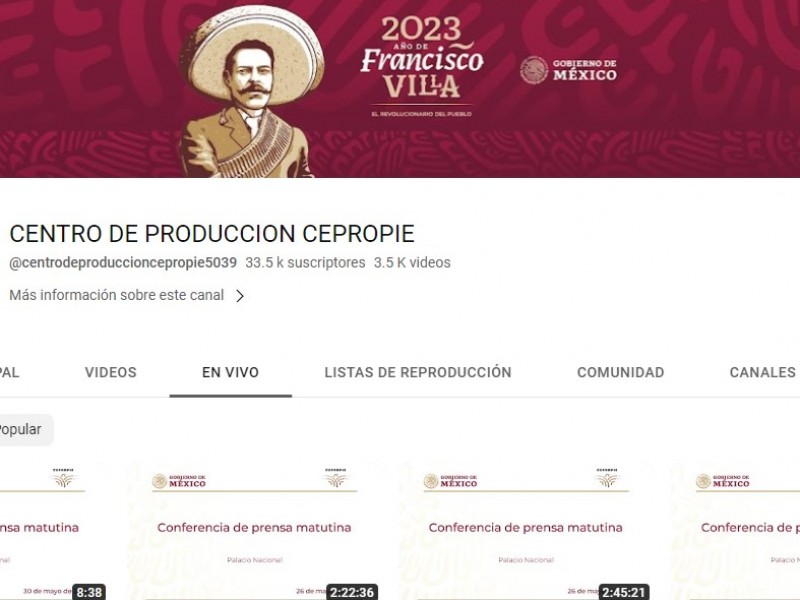This screenshot has height=600, width=800.
Task: Click the Gobierno de México emblem in banner
Action: click(x=568, y=70)
